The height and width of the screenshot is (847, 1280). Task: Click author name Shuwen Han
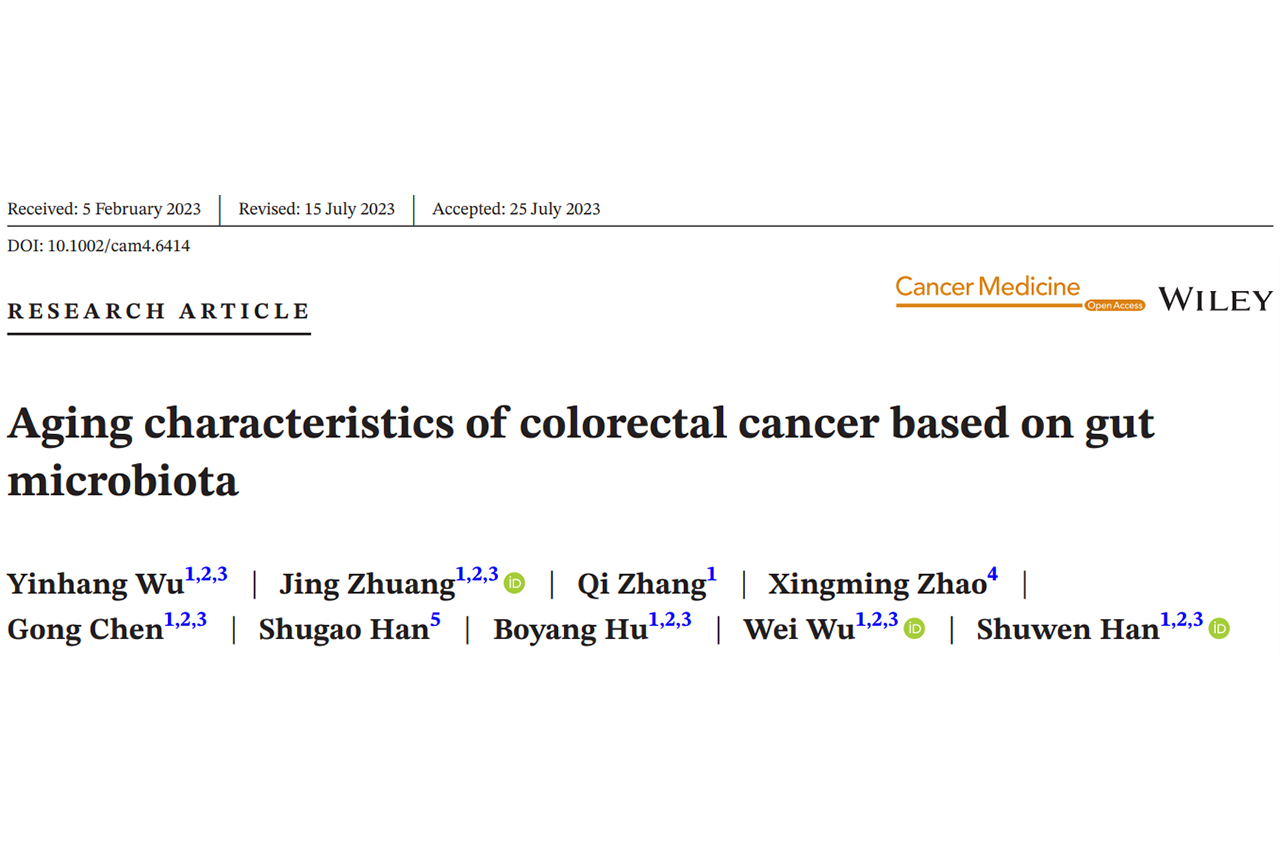1067,630
